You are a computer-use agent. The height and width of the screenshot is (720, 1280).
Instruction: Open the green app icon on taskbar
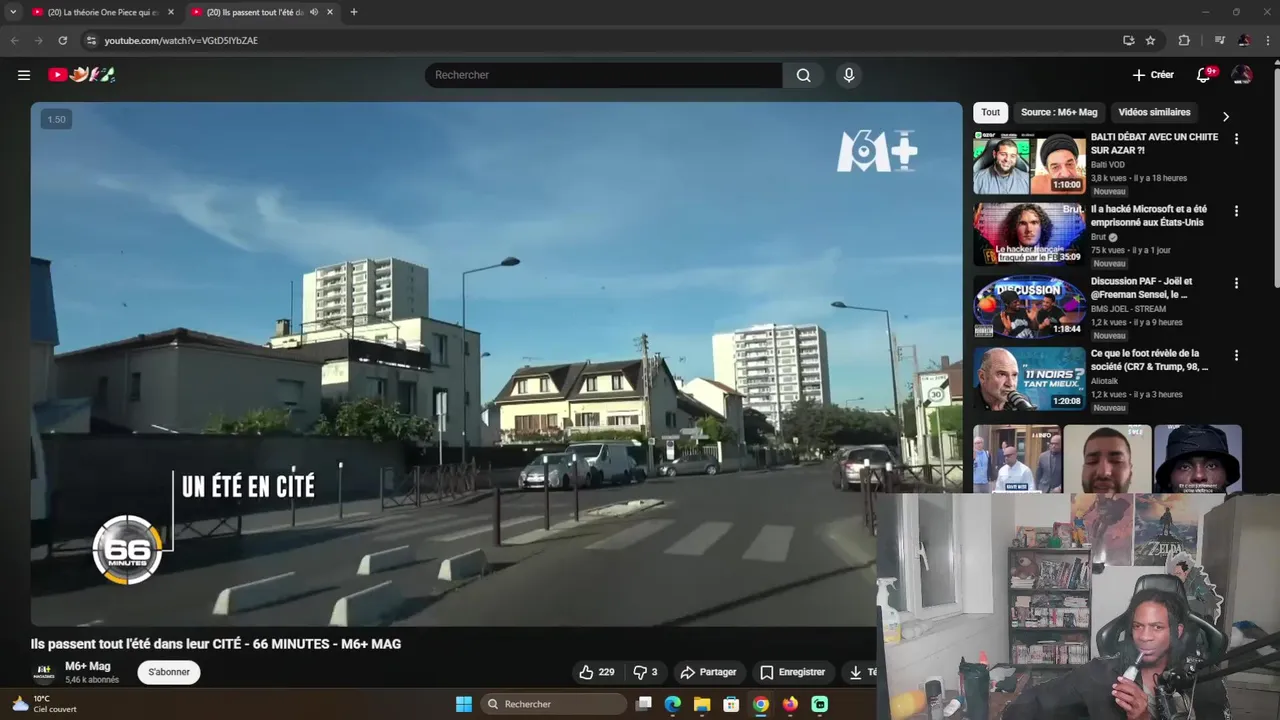[820, 704]
